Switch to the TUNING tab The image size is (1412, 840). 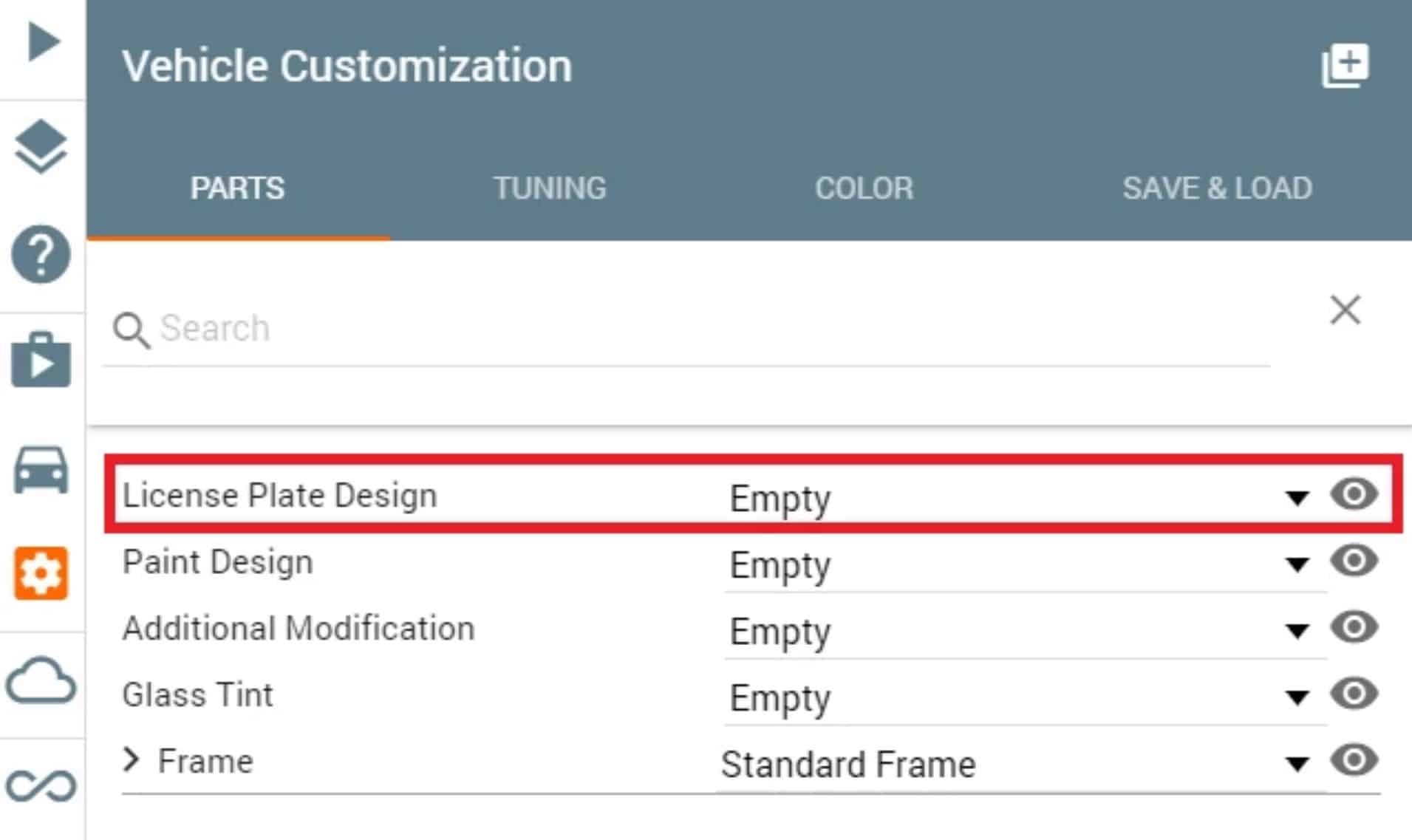coord(550,188)
